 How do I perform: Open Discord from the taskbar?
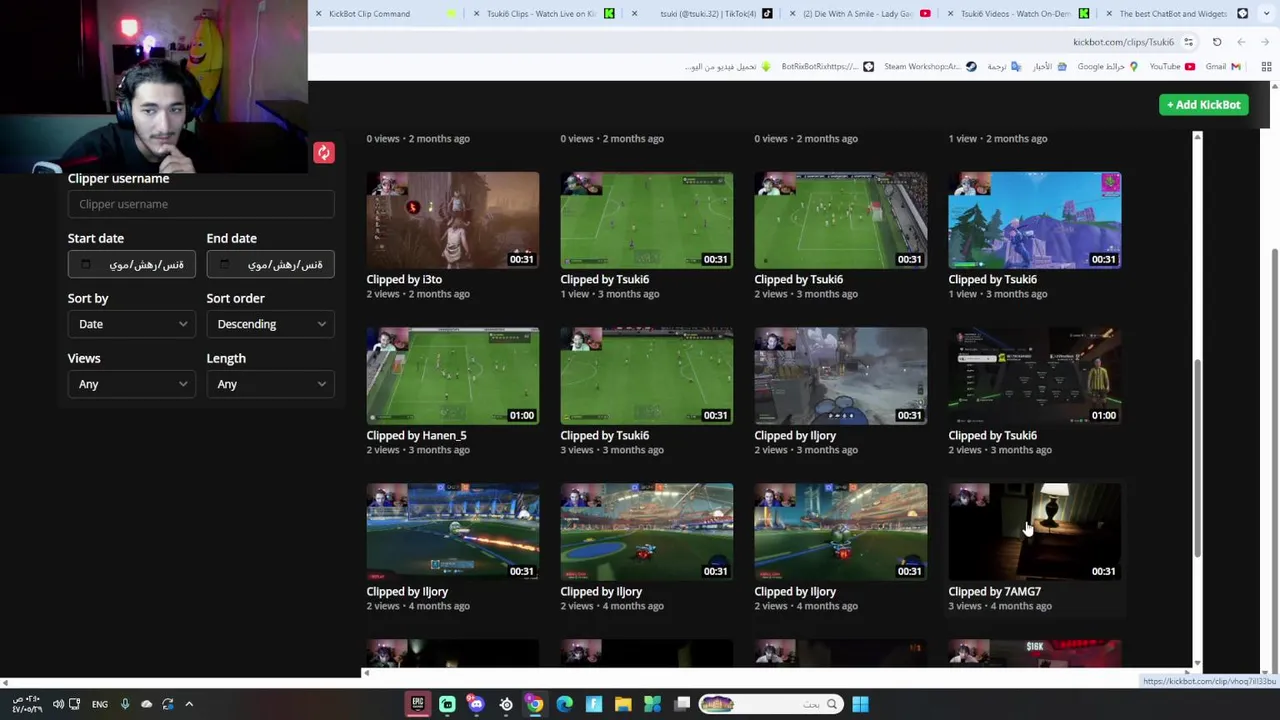(476, 704)
